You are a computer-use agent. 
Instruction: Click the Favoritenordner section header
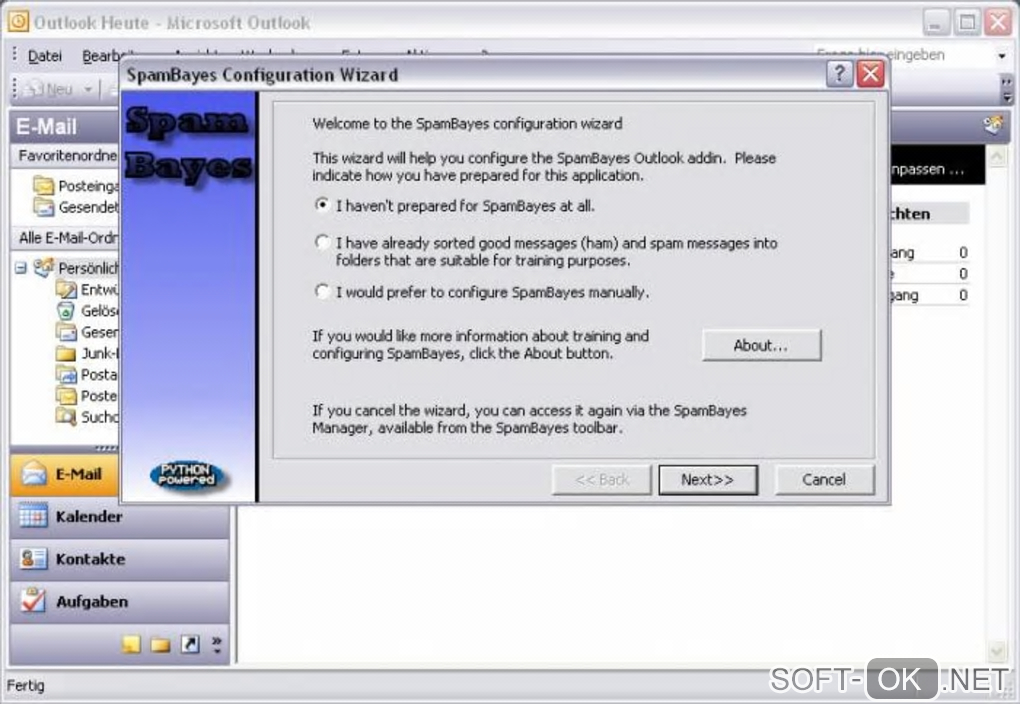(65, 156)
